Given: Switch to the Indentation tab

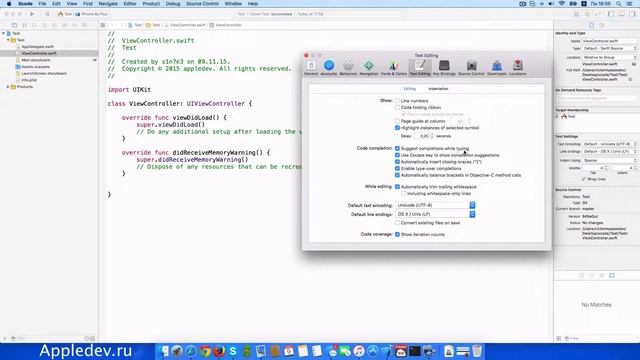Looking at the screenshot, I should [438, 89].
